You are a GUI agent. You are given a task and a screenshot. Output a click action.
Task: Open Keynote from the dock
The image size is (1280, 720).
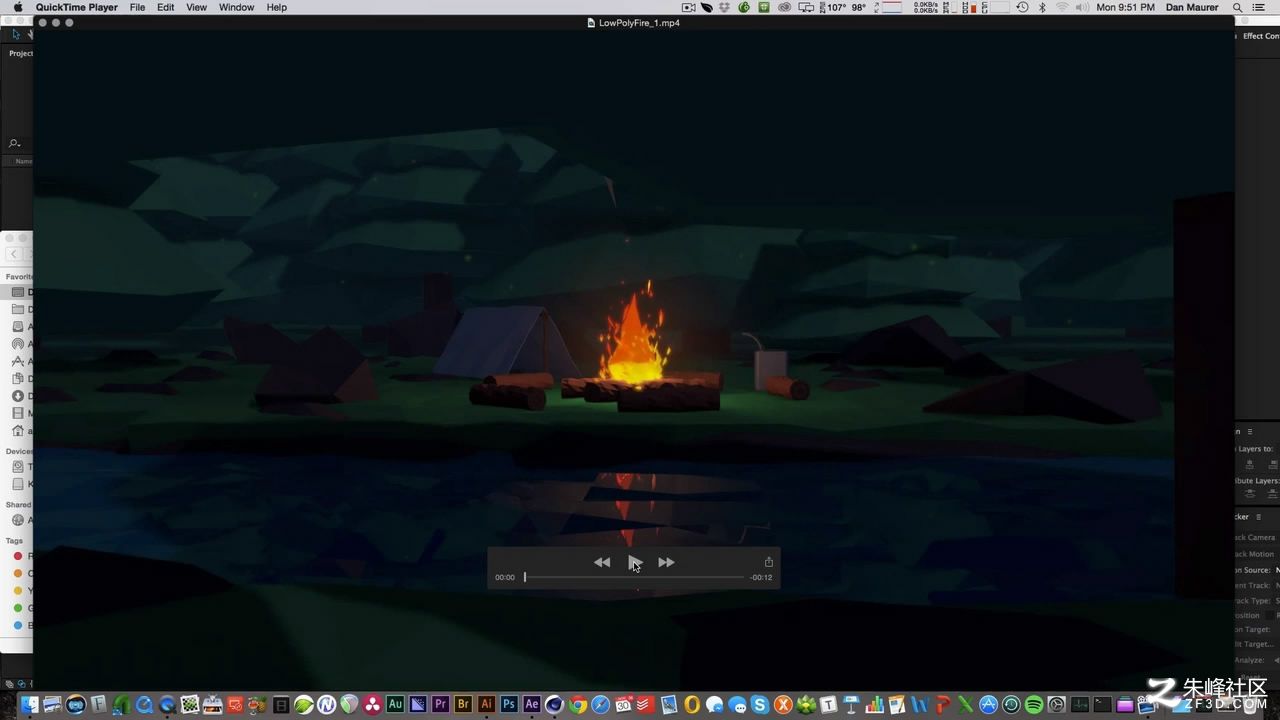(851, 704)
